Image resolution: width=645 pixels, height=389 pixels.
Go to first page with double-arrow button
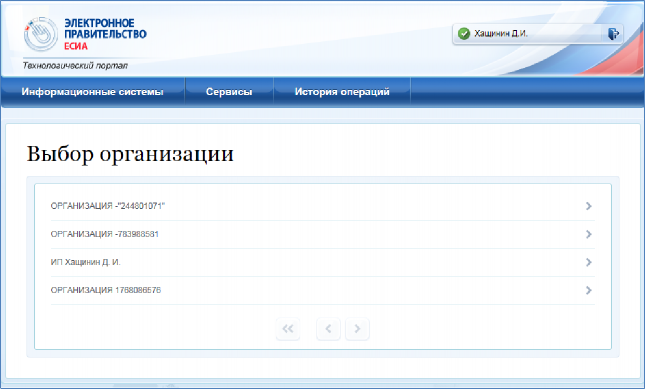288,329
